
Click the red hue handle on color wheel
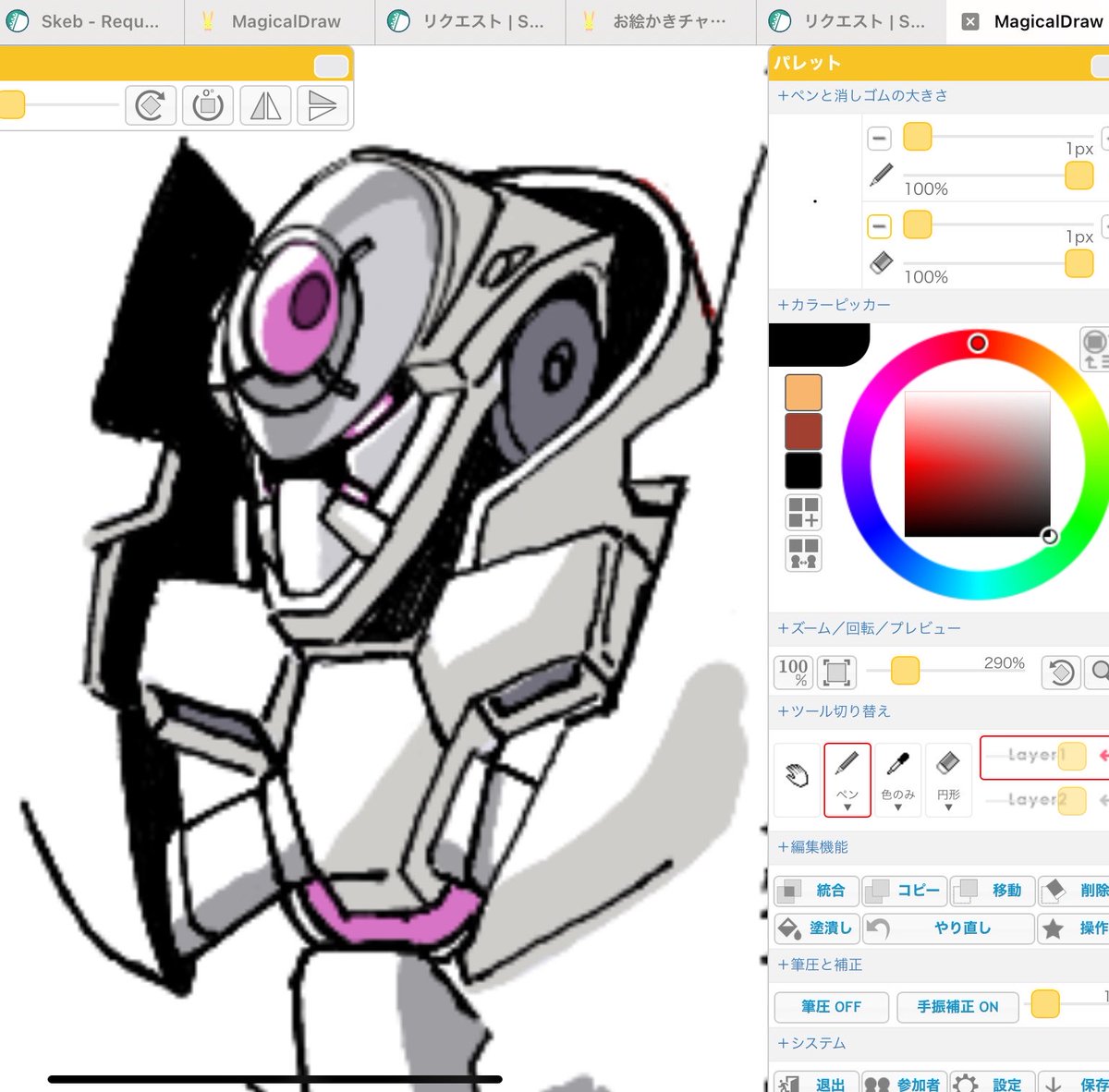(x=978, y=344)
